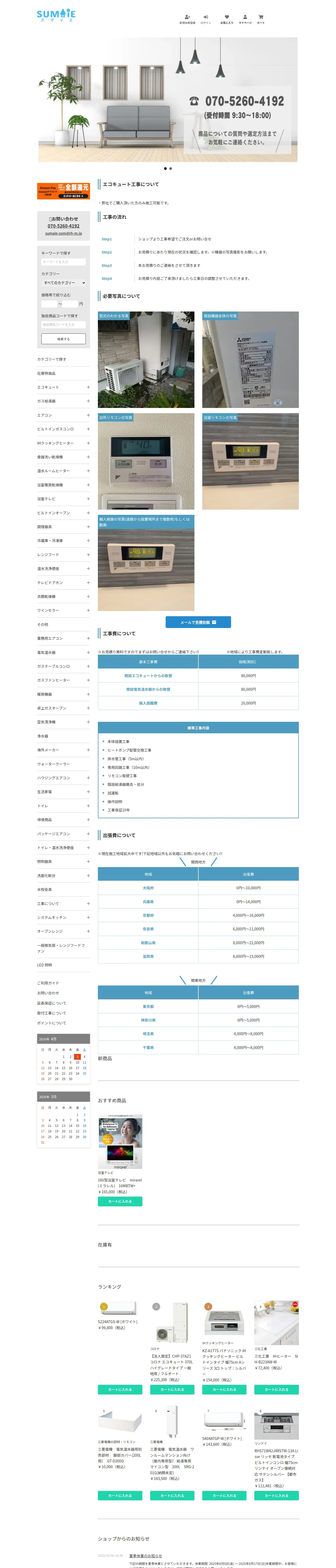Expand 食器洗い乾燥機 category
Image resolution: width=336 pixels, height=1568 pixels.
(x=88, y=457)
